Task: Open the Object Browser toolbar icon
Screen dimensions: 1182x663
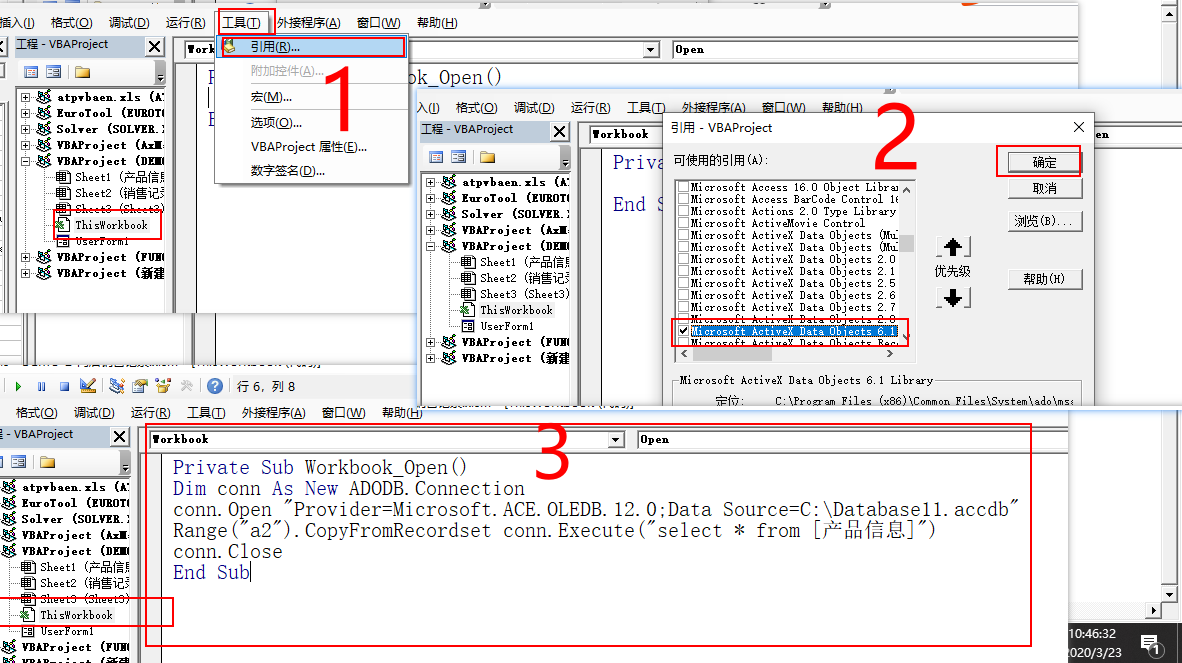Action: 162,387
